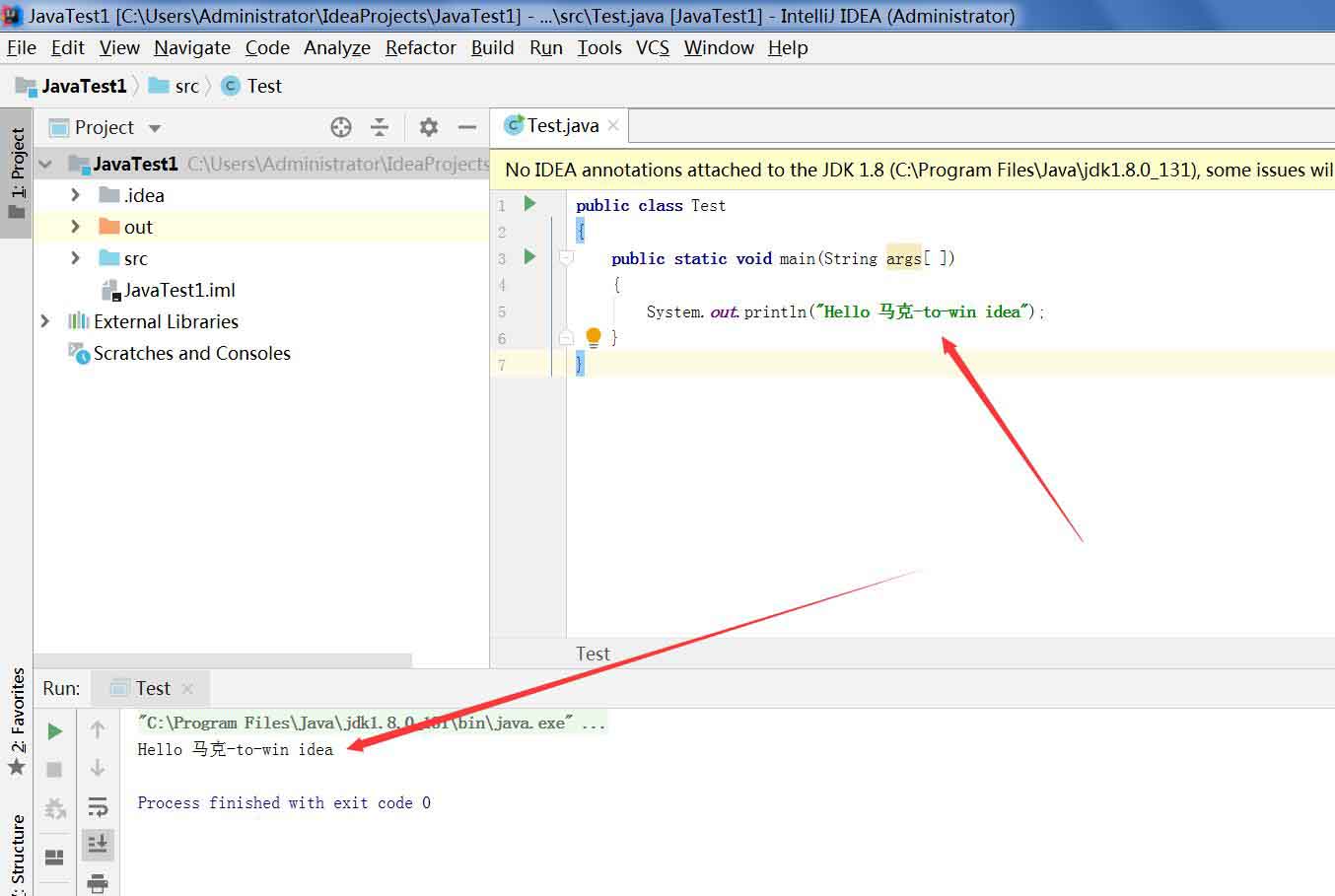Click restore layout icon in Run panel

click(55, 857)
